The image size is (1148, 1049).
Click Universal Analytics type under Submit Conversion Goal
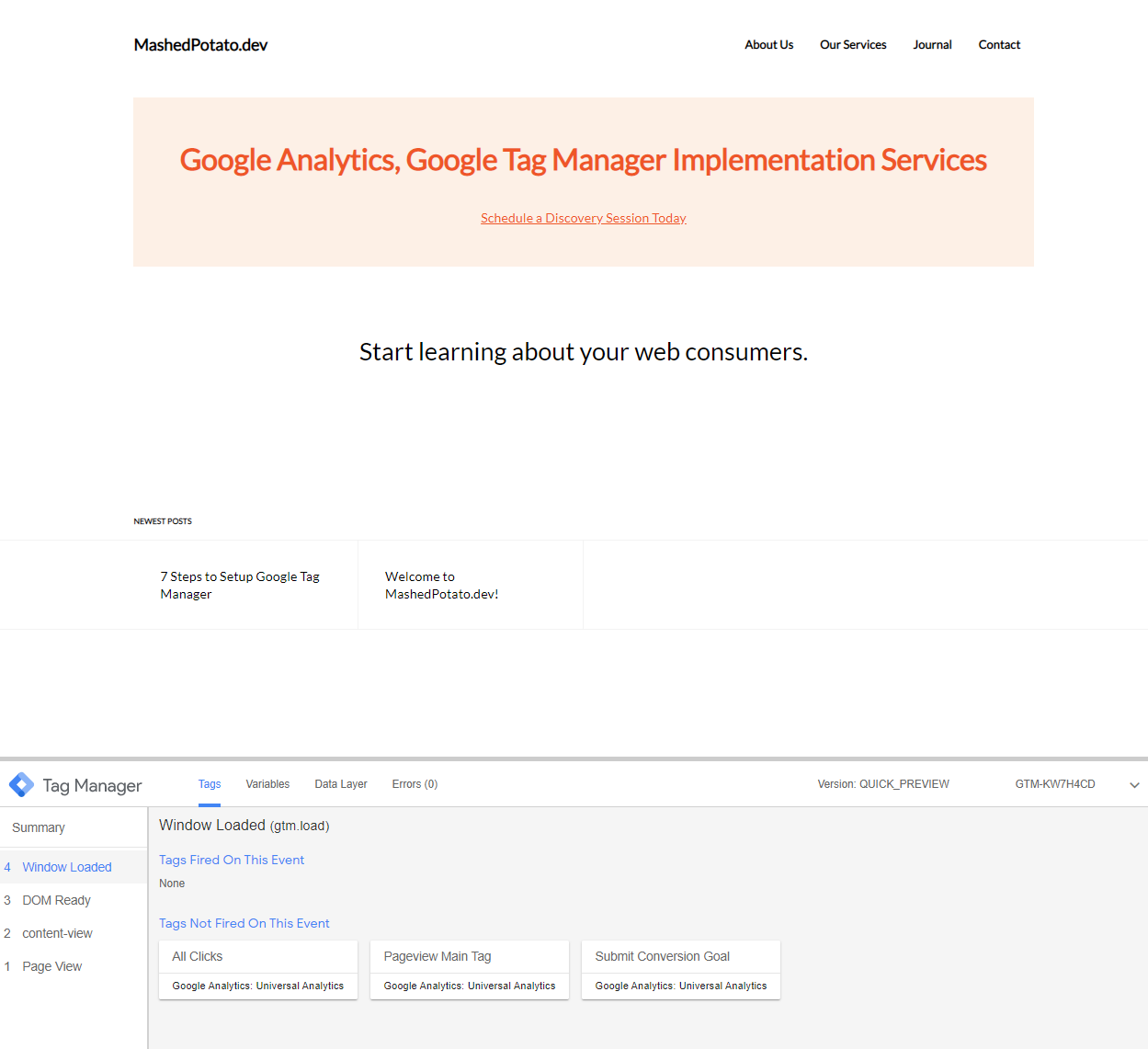(x=681, y=986)
